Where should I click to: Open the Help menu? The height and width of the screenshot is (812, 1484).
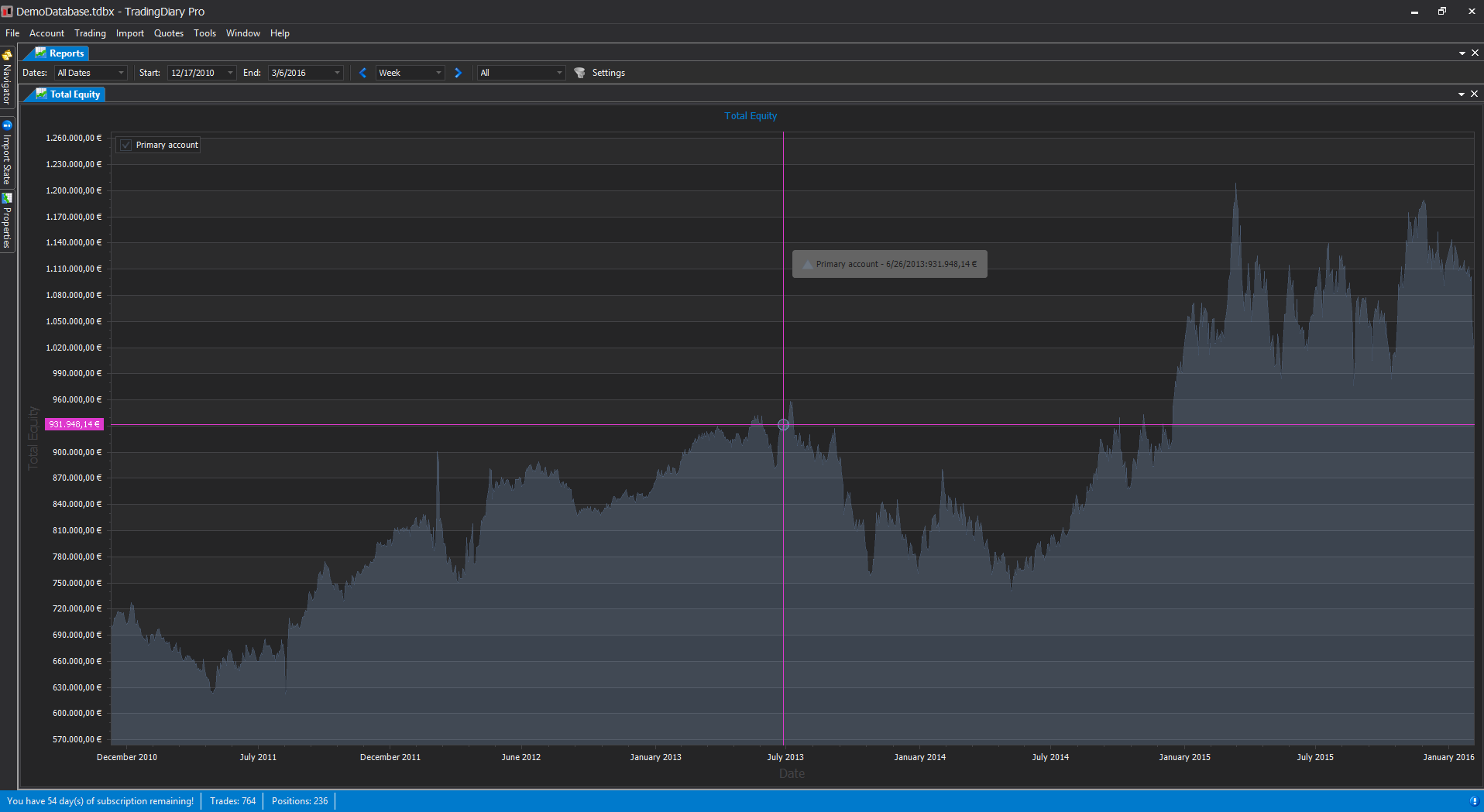(x=280, y=33)
